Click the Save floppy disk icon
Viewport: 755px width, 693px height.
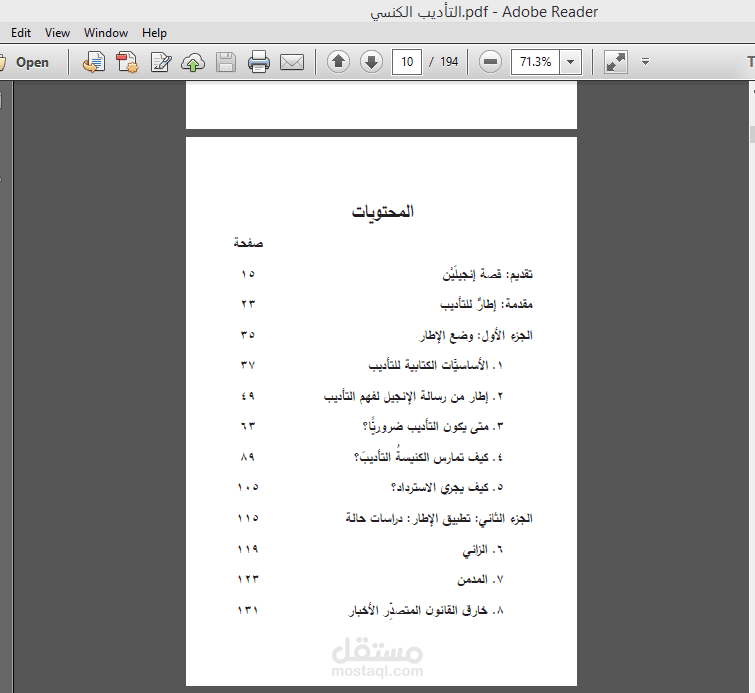[226, 62]
